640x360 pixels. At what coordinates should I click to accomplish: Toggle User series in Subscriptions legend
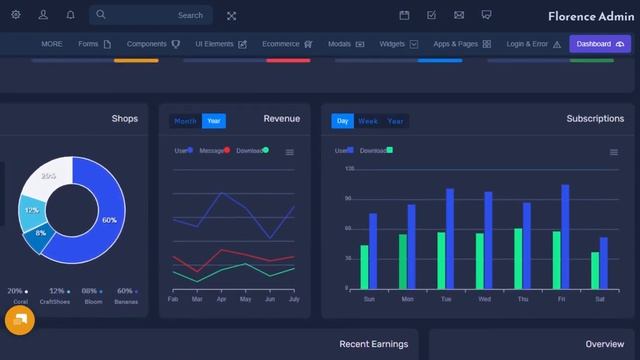[x=344, y=151]
